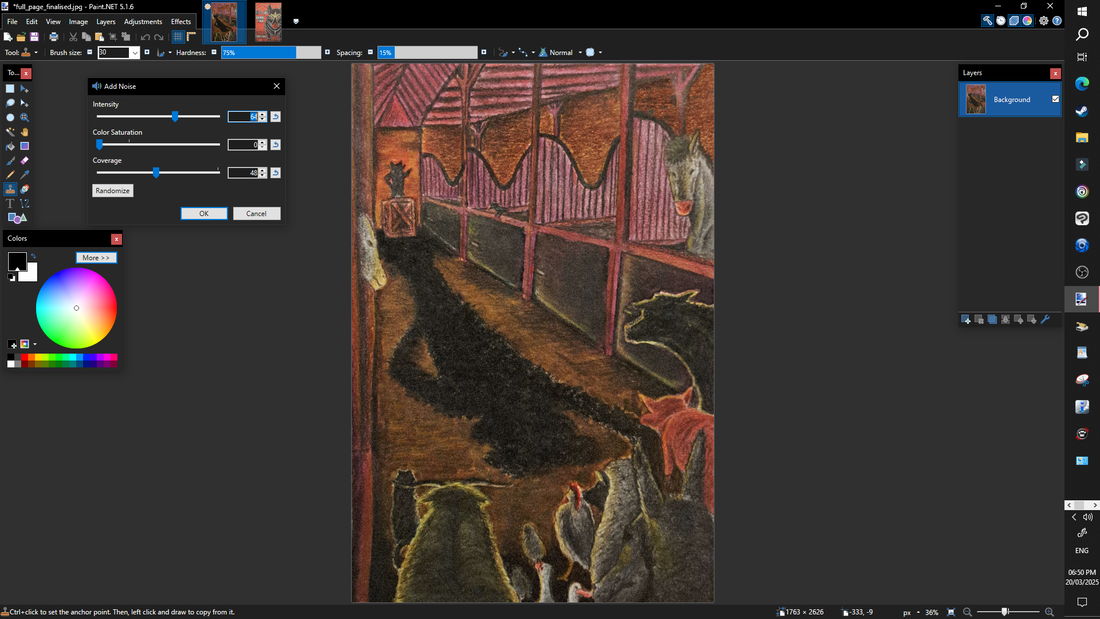The width and height of the screenshot is (1100, 619).
Task: Click the Color Saturation value field
Action: (243, 145)
